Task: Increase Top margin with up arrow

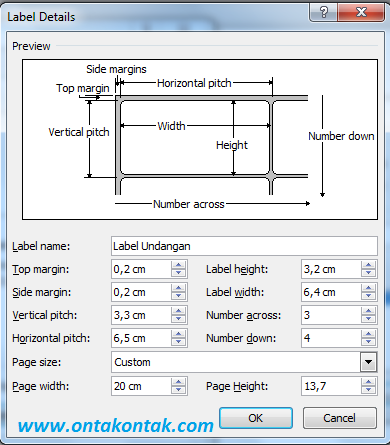Action: [x=179, y=265]
